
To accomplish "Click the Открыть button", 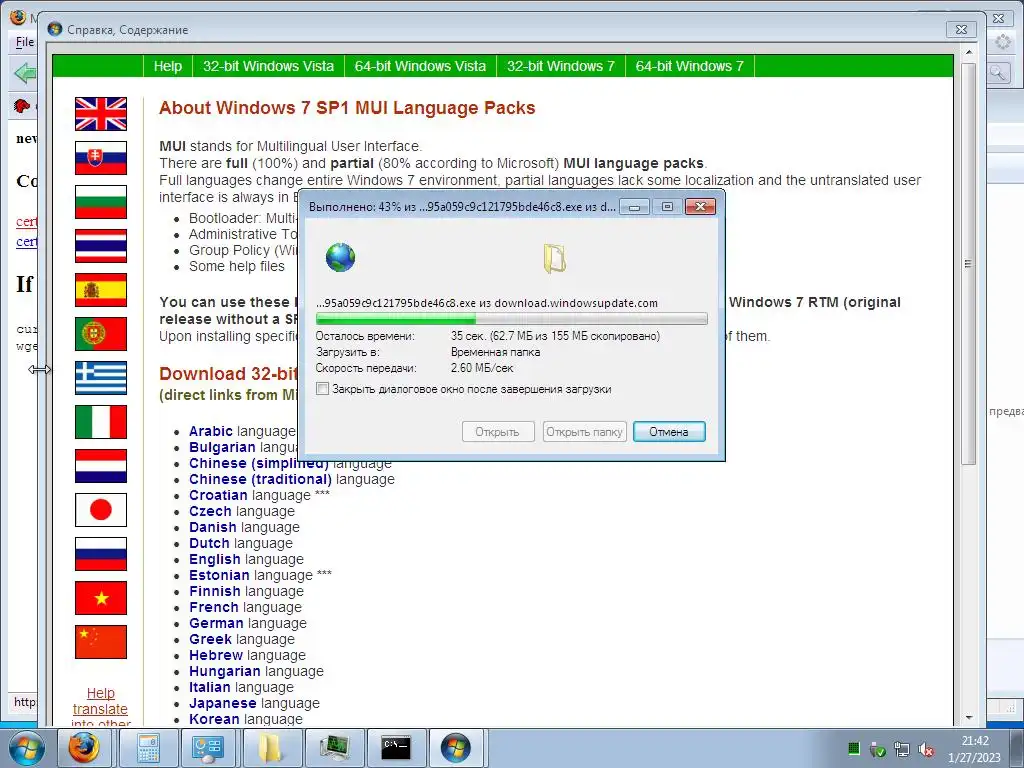I will tap(498, 432).
